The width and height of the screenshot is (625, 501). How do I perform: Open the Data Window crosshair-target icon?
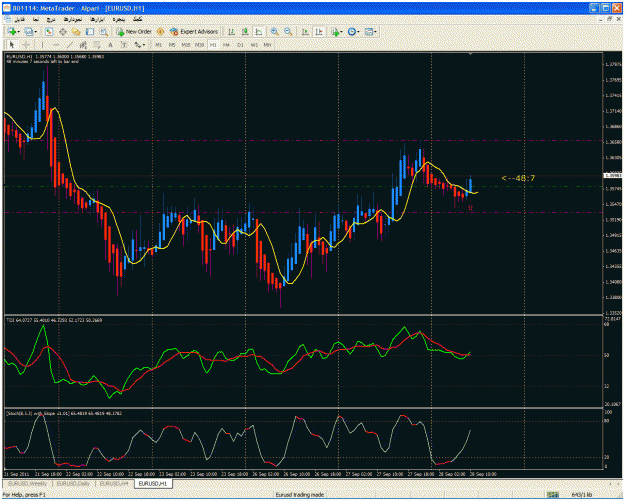coord(63,31)
